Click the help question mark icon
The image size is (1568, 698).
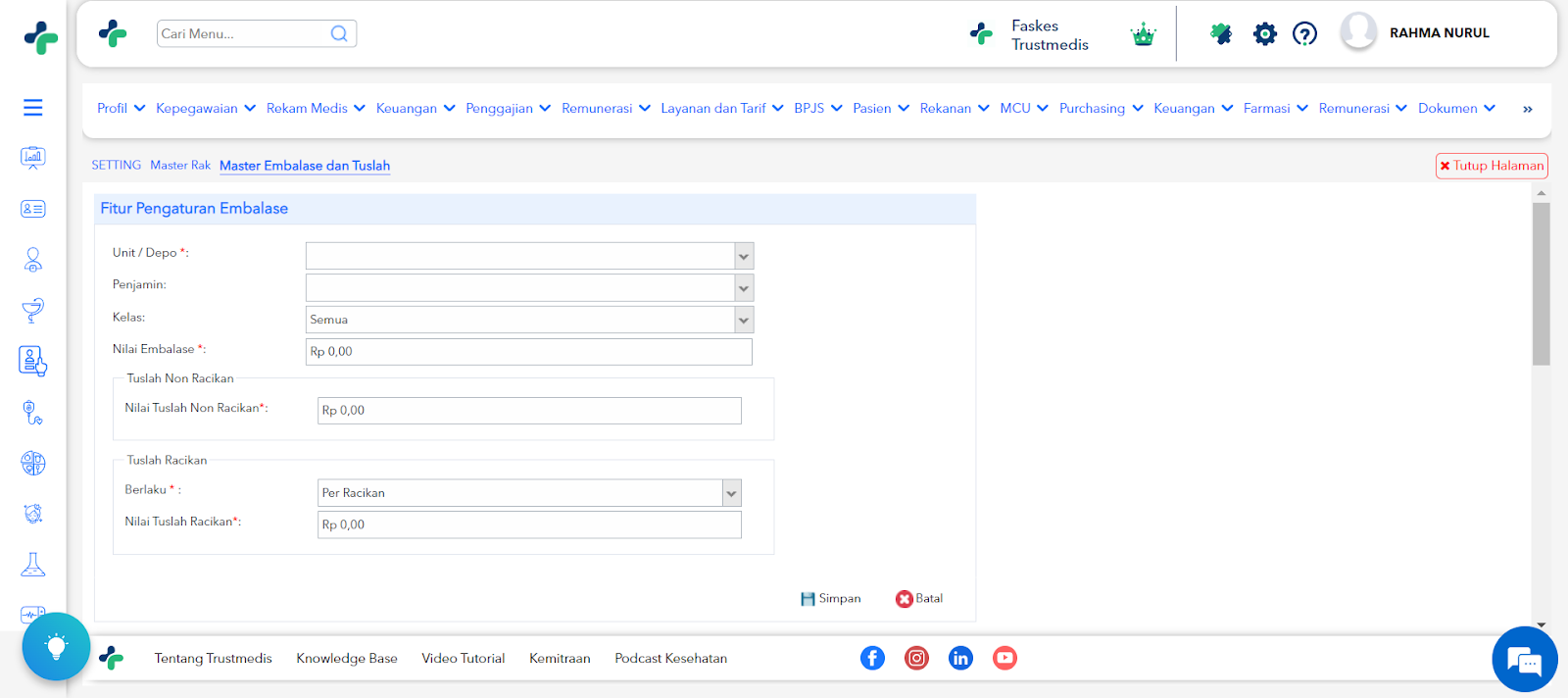click(x=1304, y=34)
